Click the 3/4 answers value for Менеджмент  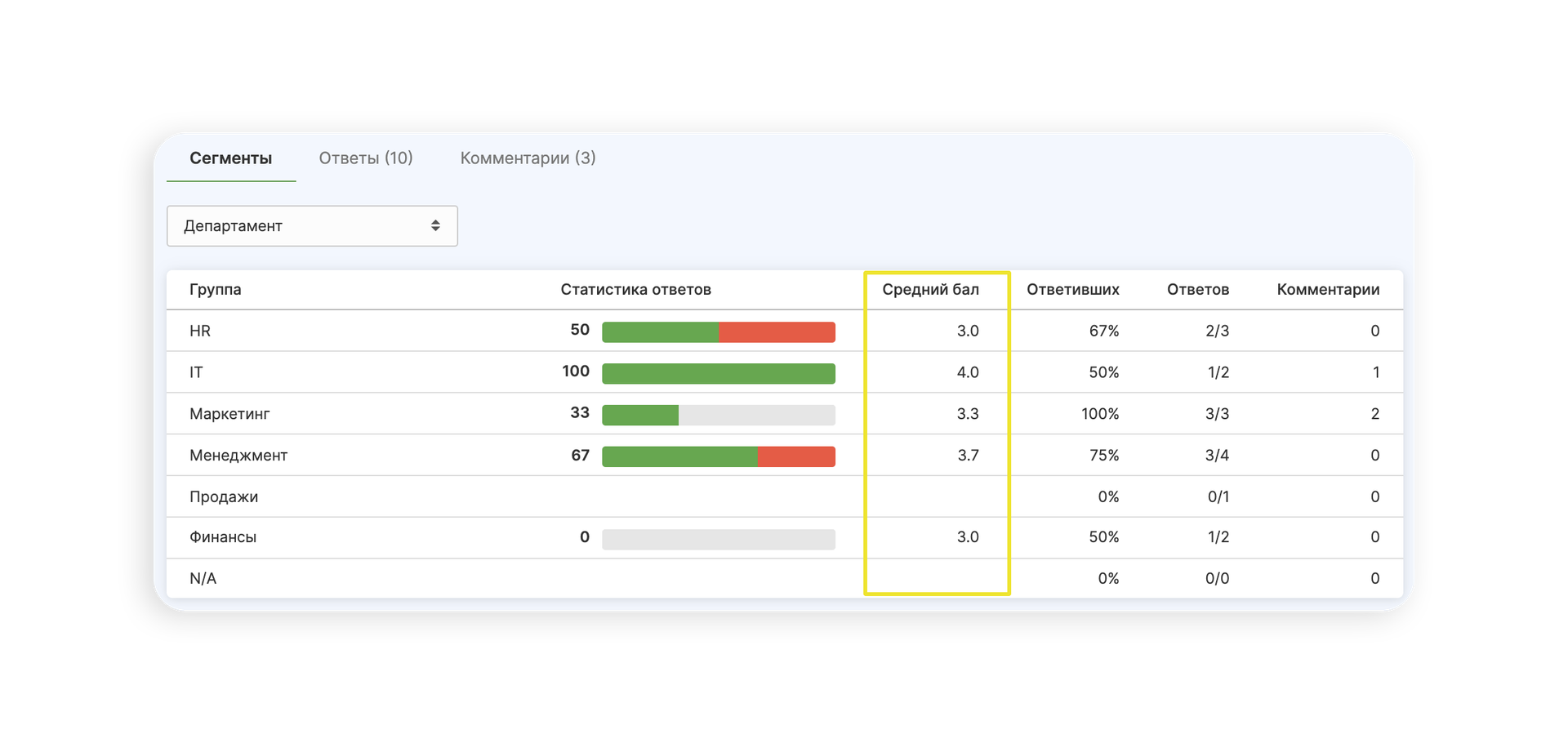(x=1217, y=456)
